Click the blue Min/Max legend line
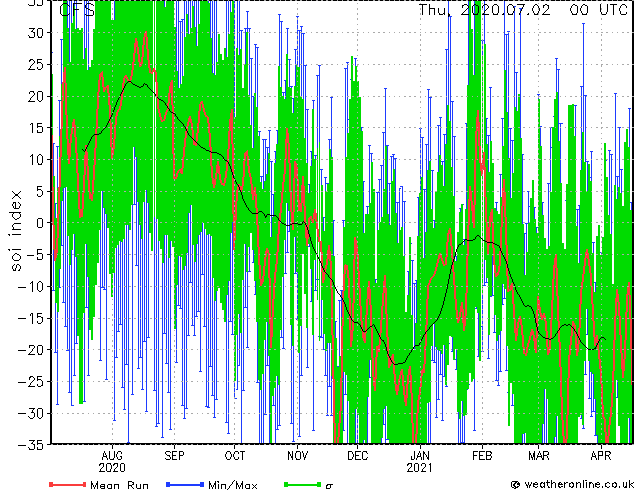 pos(185,484)
